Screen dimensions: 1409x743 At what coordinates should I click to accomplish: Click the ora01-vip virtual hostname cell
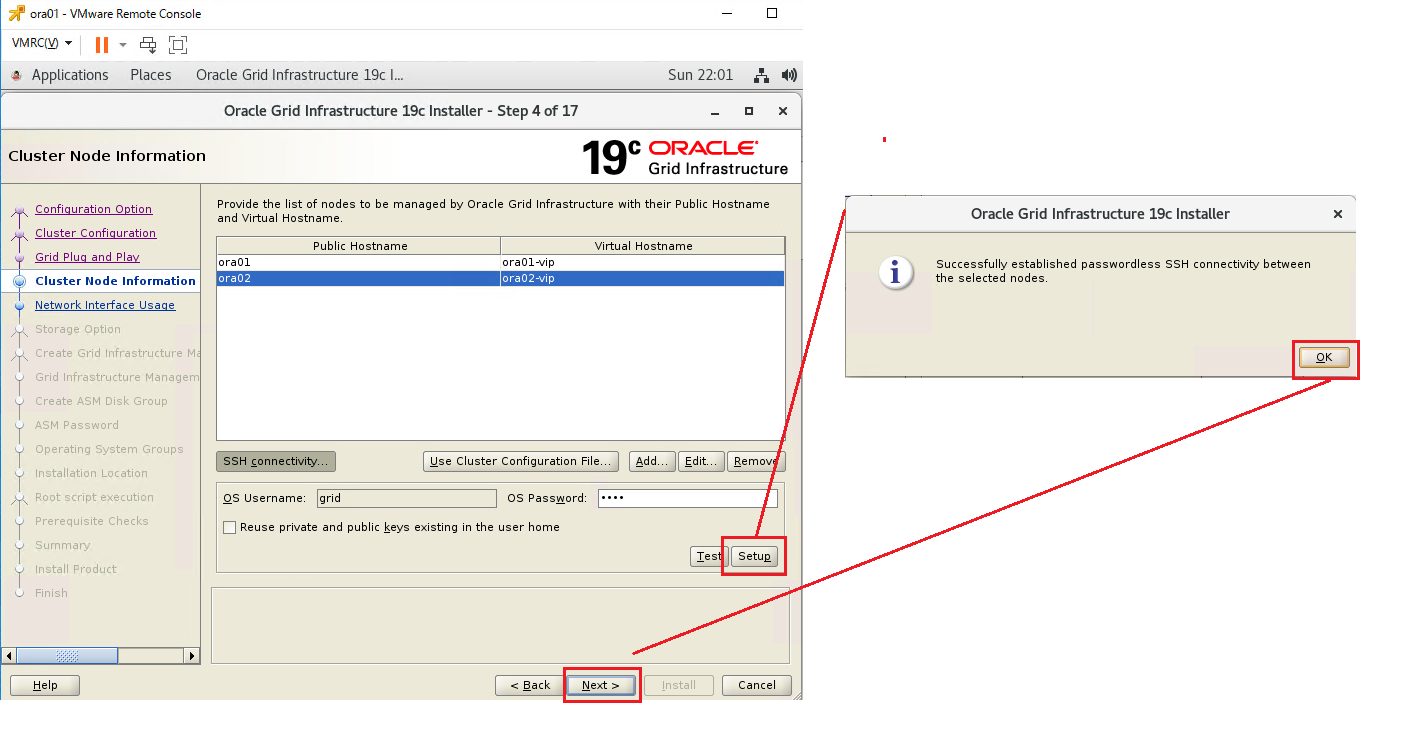coord(643,262)
